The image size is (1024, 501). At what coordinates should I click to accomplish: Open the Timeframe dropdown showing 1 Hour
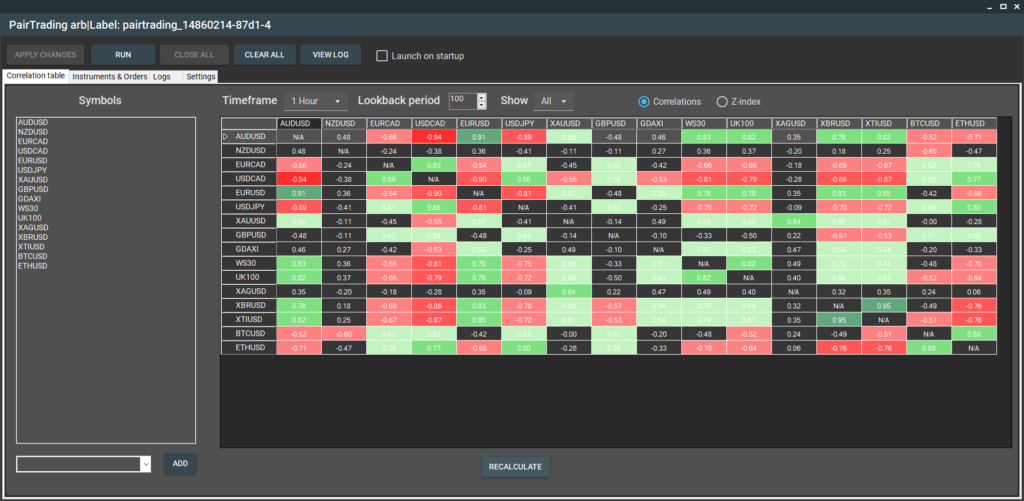coord(314,101)
